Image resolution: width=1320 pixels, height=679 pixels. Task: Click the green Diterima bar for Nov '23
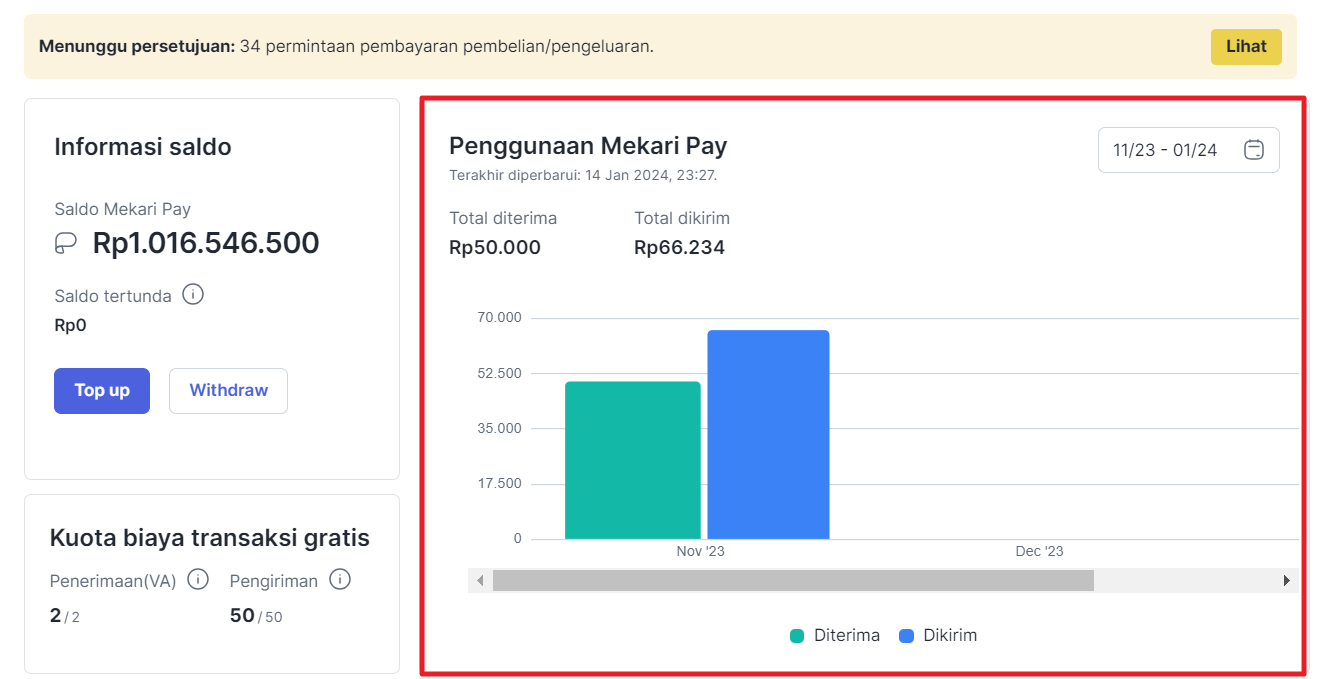click(633, 460)
